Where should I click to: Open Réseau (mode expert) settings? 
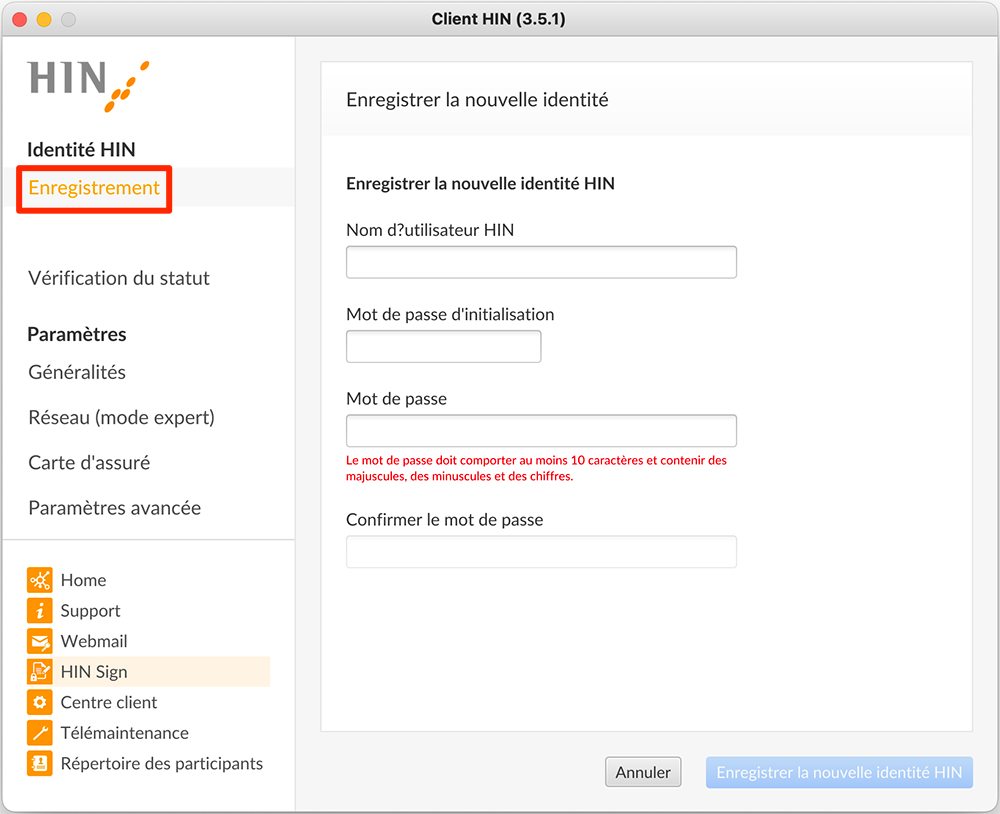pyautogui.click(x=121, y=417)
